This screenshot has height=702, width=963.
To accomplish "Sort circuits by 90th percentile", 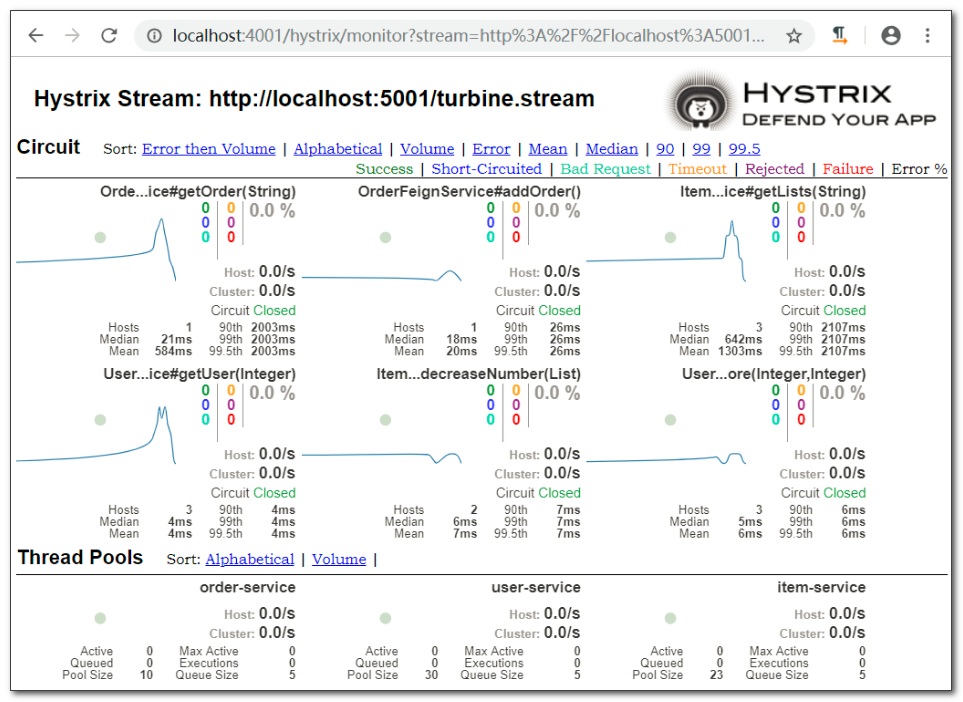I will (665, 149).
